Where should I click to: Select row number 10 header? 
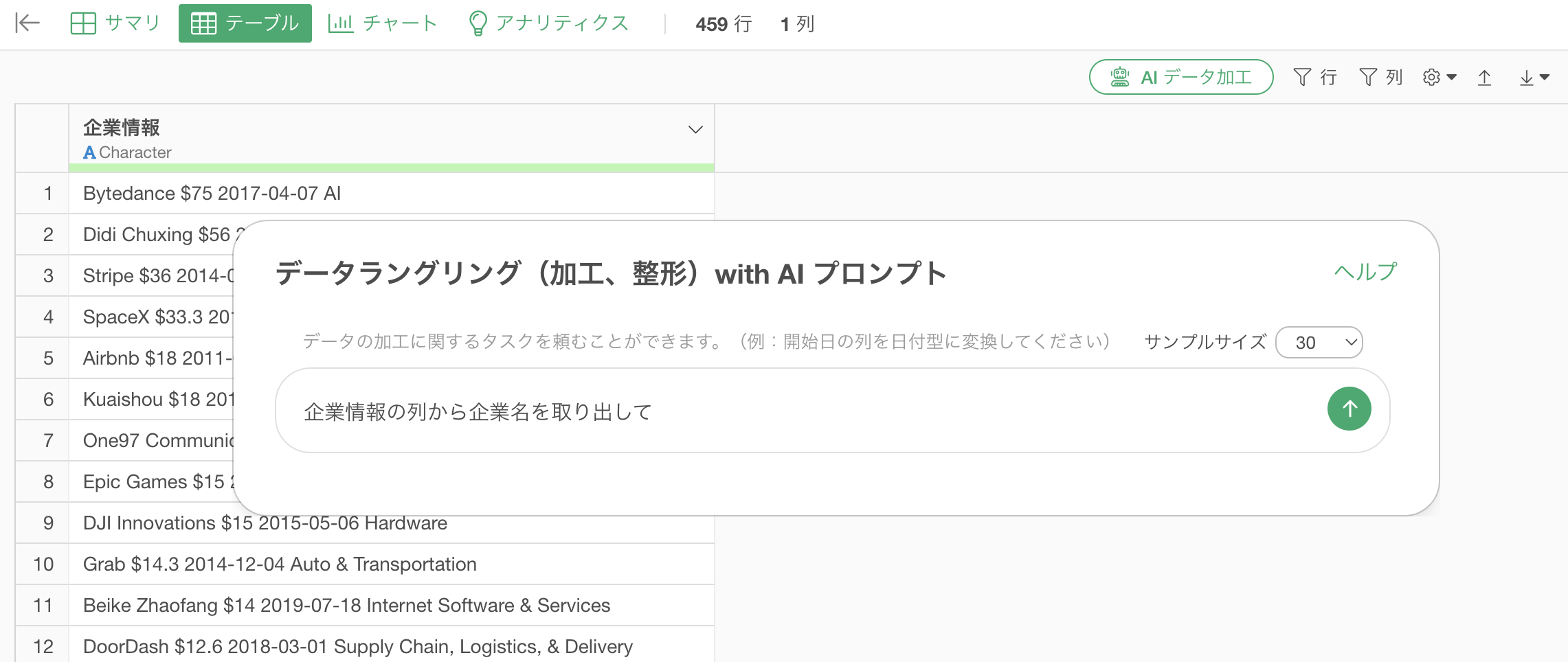click(43, 564)
